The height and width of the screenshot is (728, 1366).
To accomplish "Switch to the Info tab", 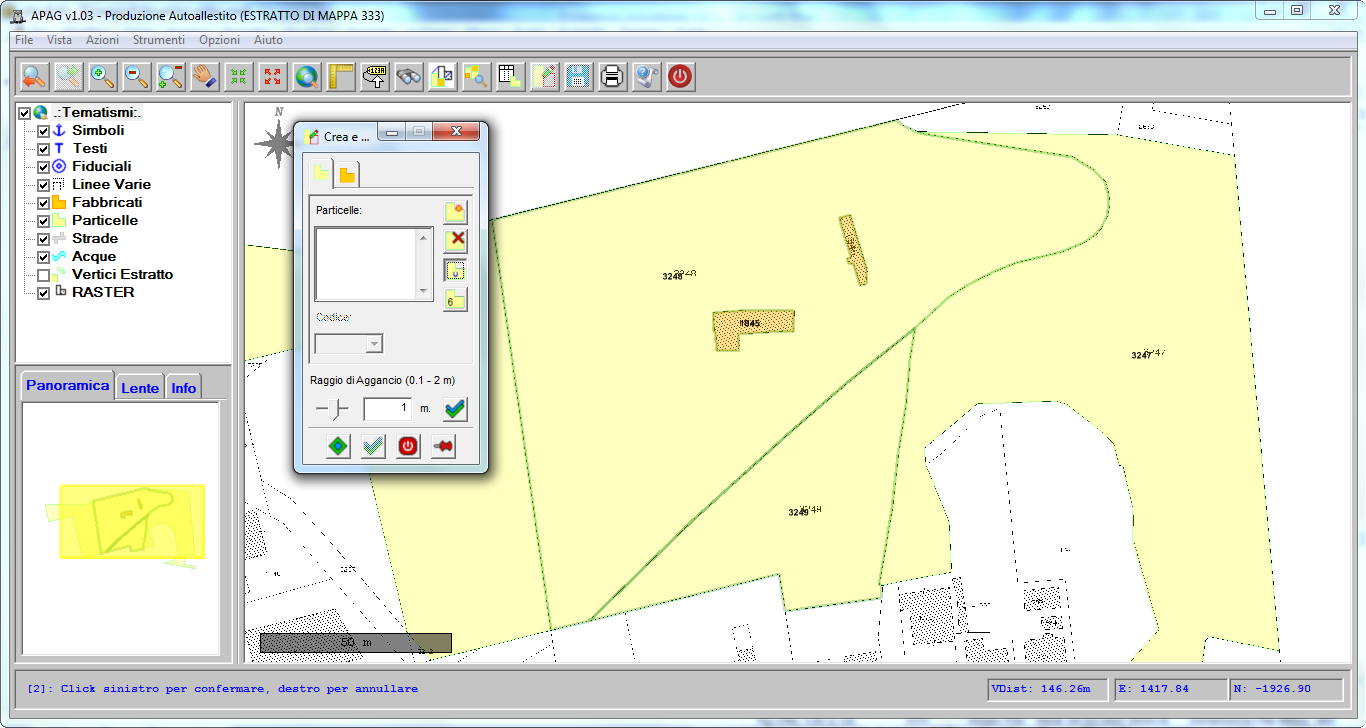I will pyautogui.click(x=183, y=388).
